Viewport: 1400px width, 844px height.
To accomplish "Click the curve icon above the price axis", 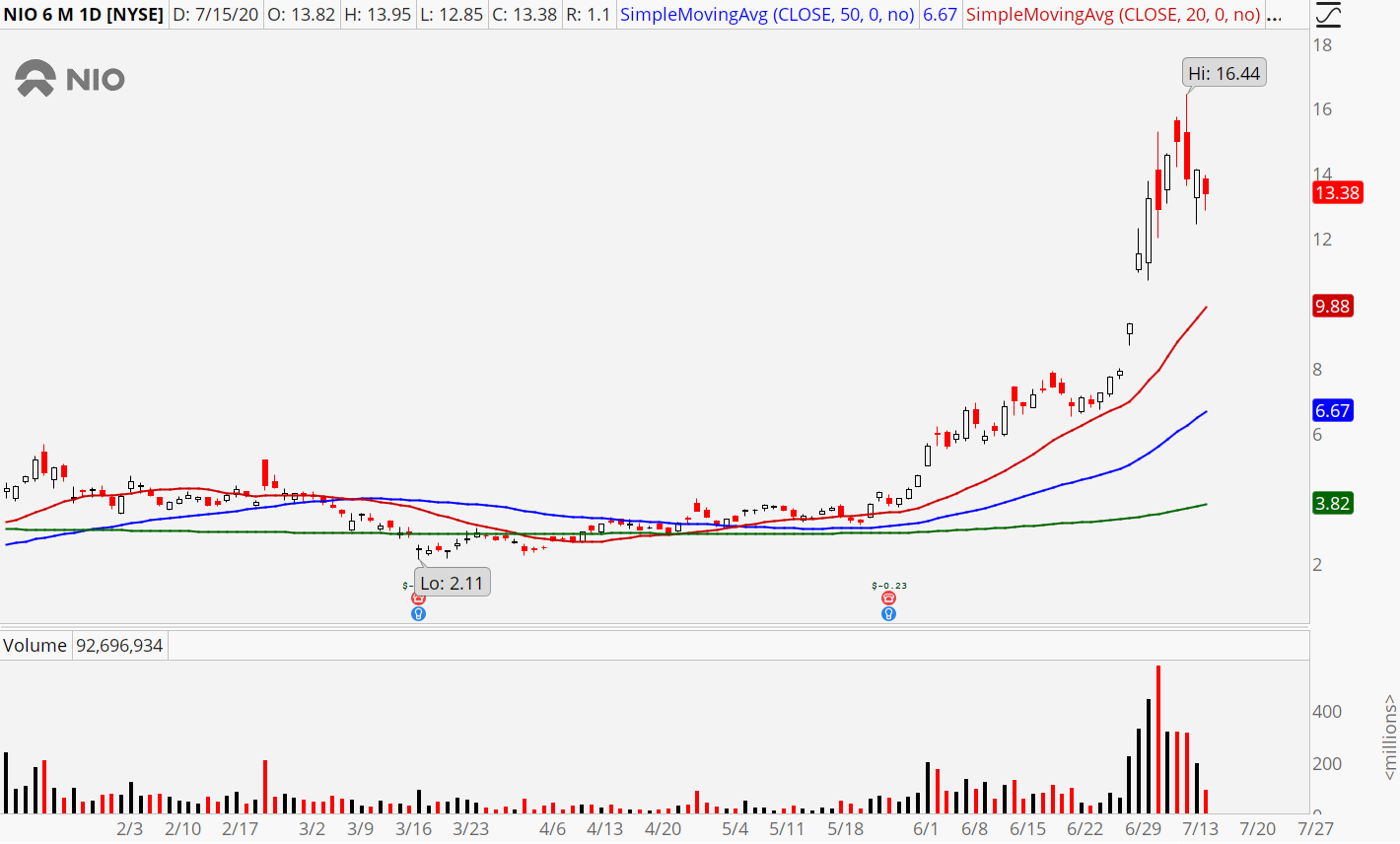I will pos(1328,15).
